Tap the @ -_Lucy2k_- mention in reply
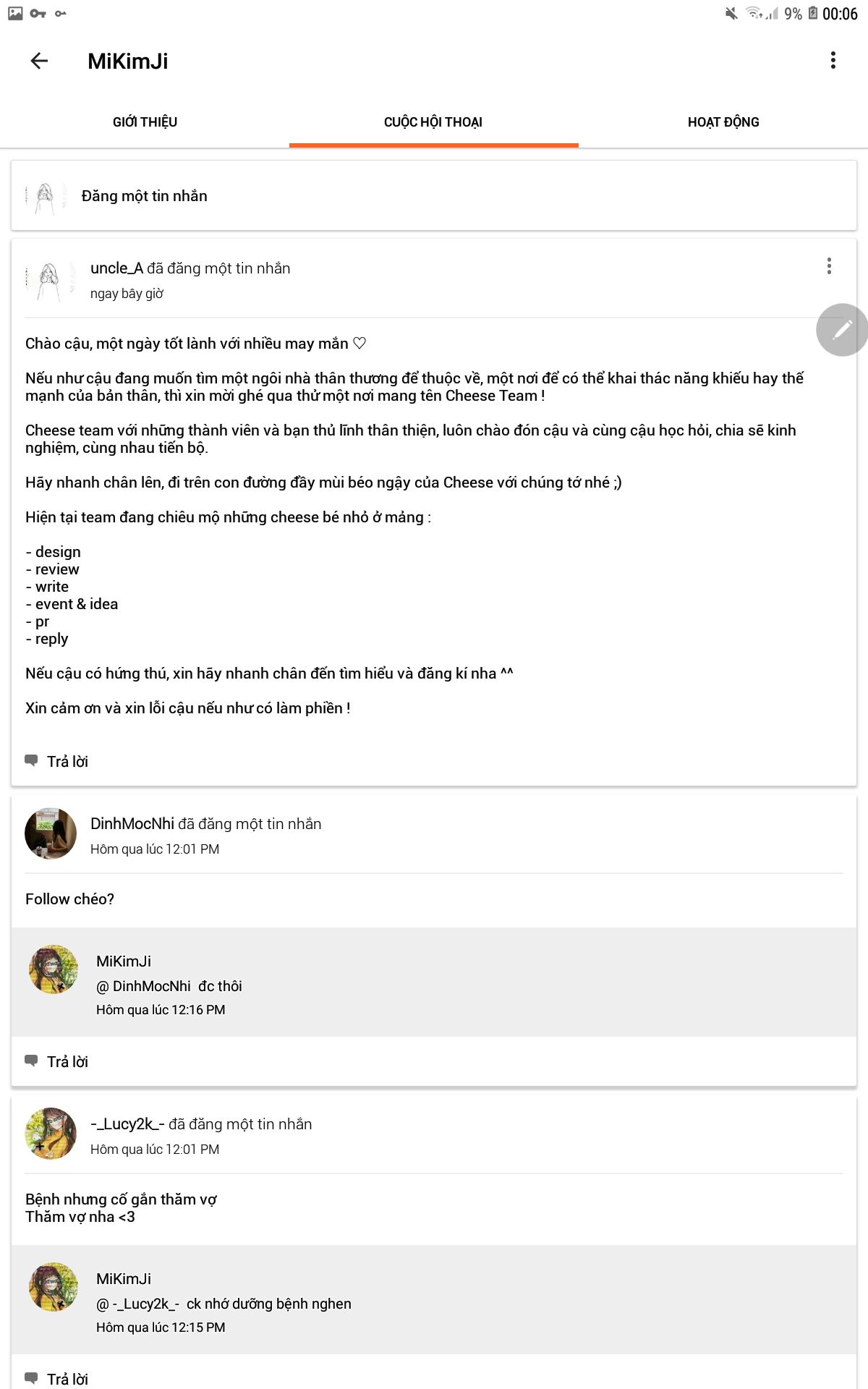Screen dimensions: 868x1389 click(x=137, y=1304)
